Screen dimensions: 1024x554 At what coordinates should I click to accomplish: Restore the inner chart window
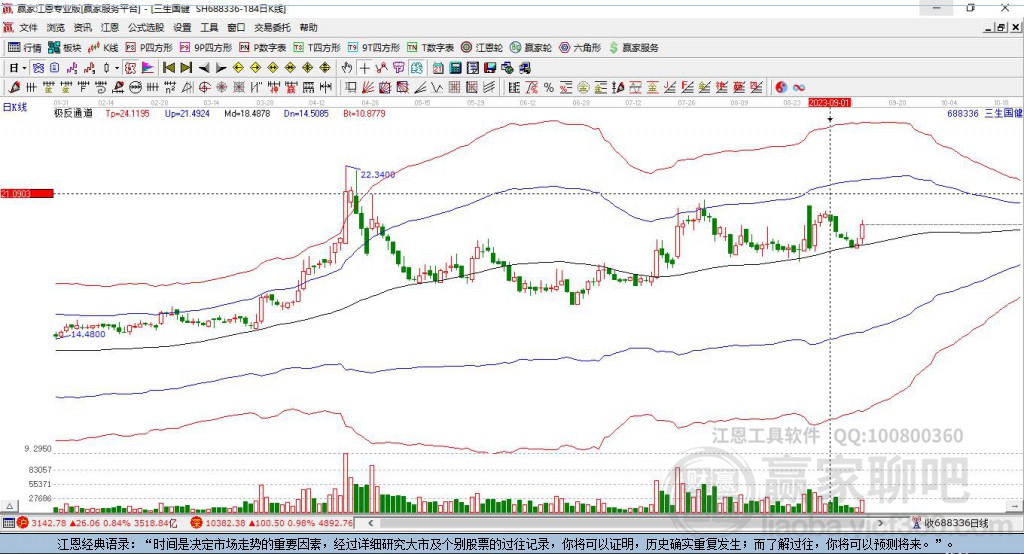(1002, 27)
